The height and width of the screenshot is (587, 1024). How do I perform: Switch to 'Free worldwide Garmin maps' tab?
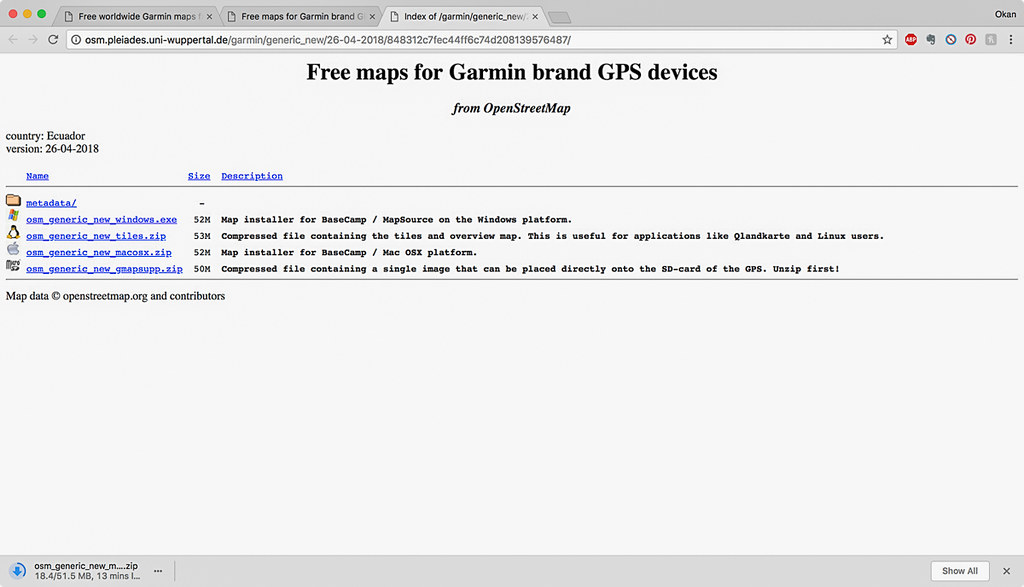coord(136,16)
